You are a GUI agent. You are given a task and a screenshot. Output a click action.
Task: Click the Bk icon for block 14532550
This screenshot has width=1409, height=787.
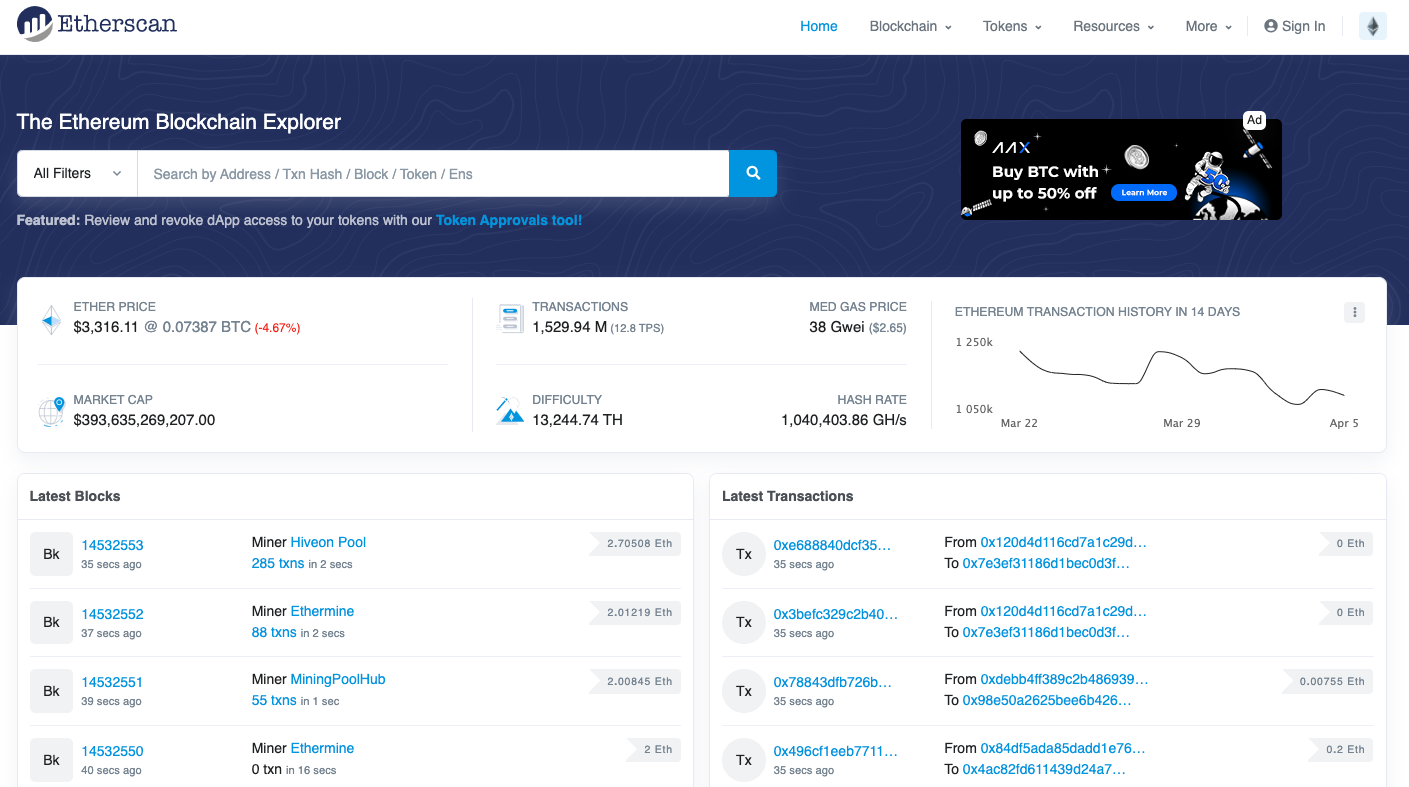point(51,760)
